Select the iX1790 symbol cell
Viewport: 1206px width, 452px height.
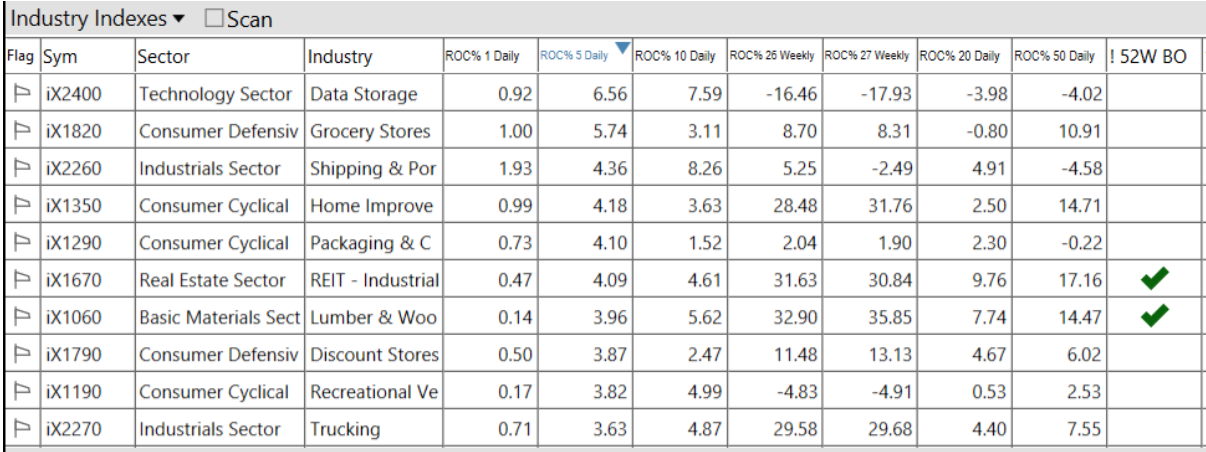pyautogui.click(x=72, y=354)
